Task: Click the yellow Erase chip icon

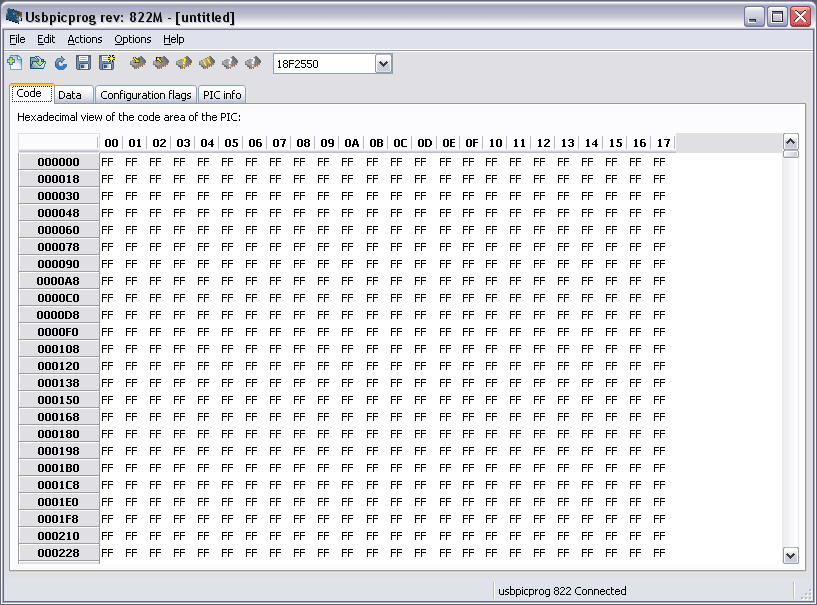Action: click(207, 64)
